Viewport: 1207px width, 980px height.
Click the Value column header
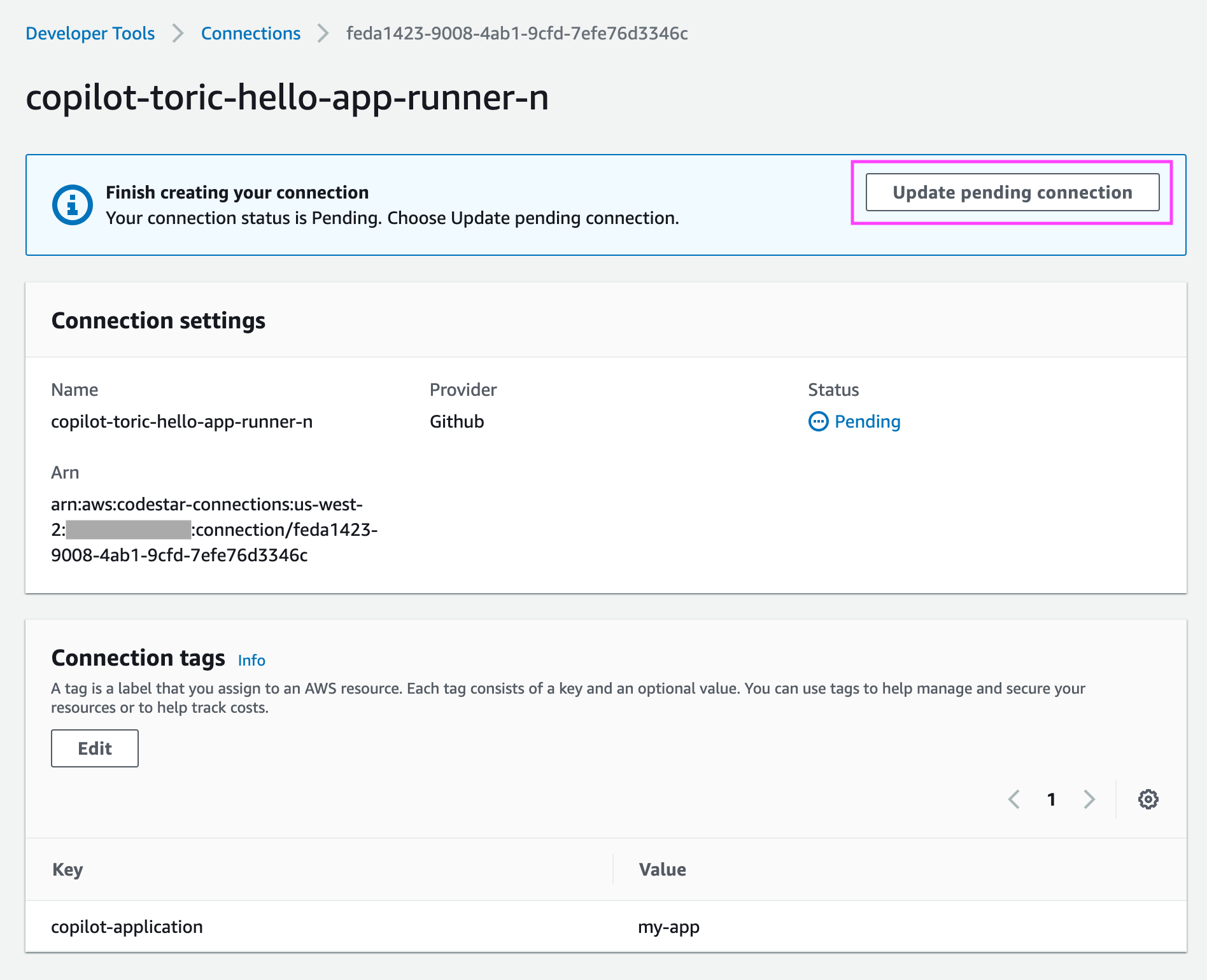click(x=662, y=869)
